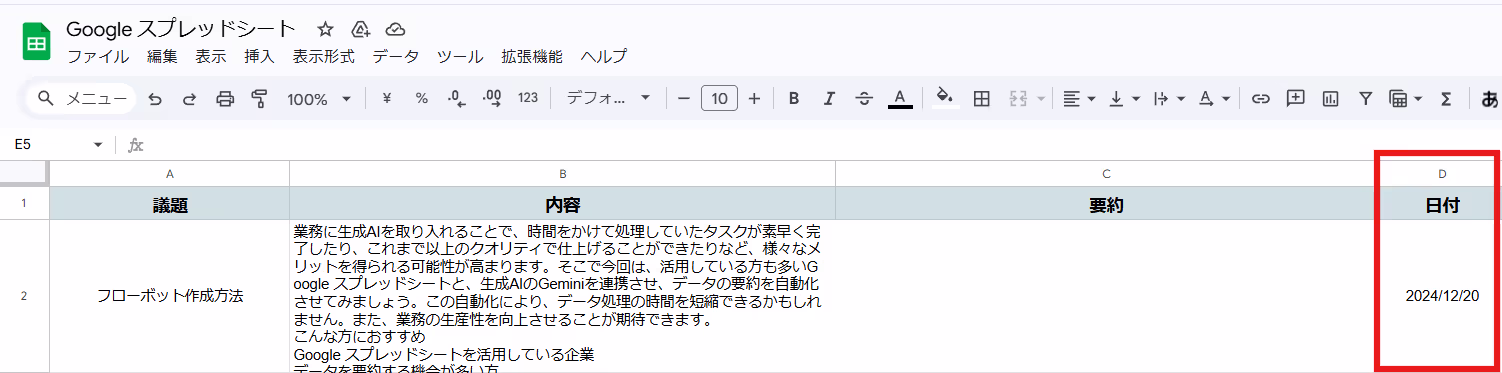Click the Google Sheets home logo
This screenshot has width=1502, height=373.
(x=37, y=42)
